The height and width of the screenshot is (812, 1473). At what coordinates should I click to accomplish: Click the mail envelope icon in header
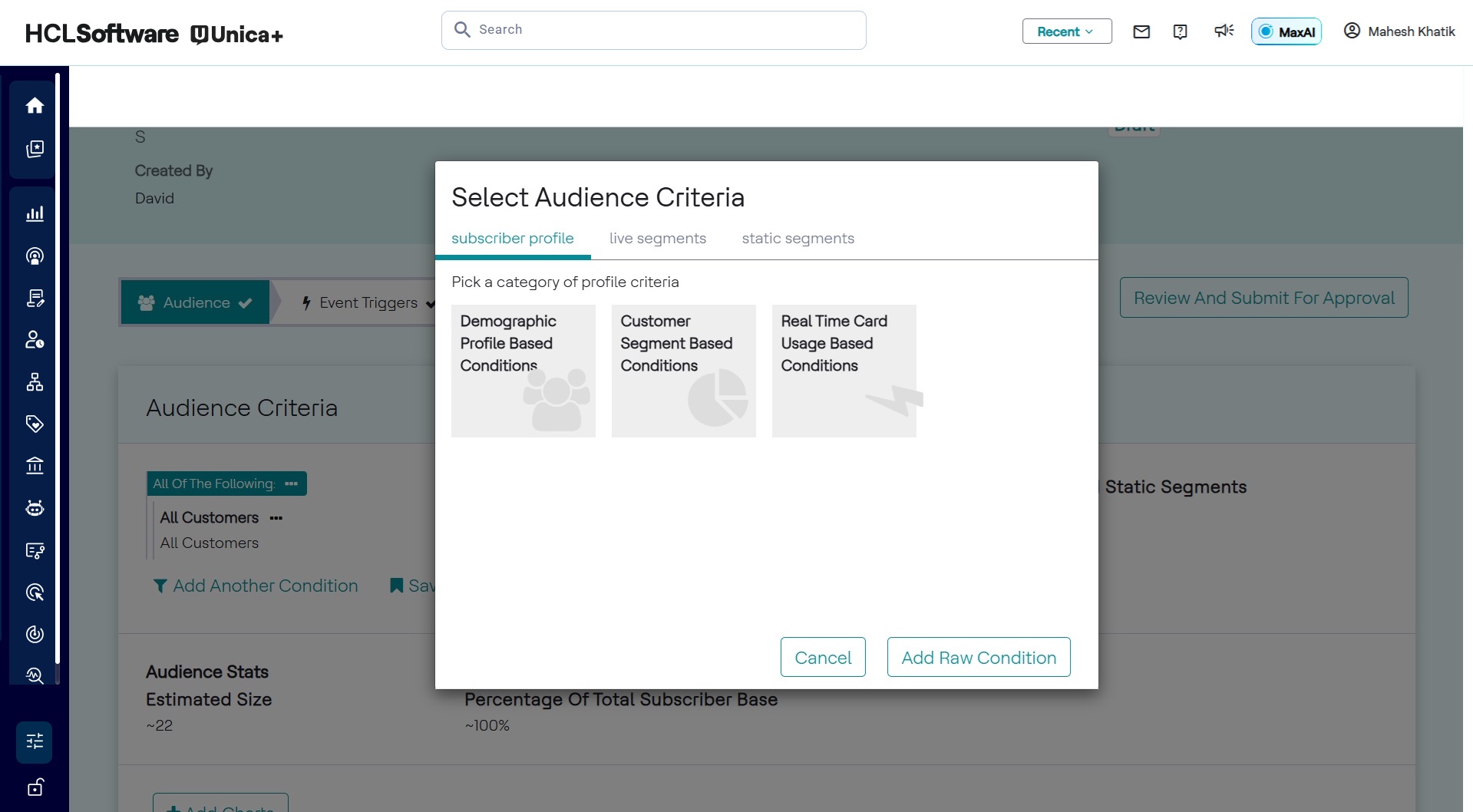coord(1141,31)
